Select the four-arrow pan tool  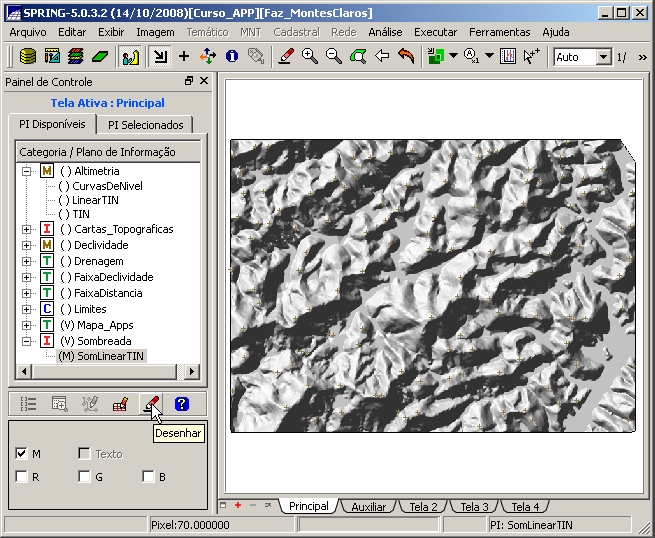pos(208,57)
